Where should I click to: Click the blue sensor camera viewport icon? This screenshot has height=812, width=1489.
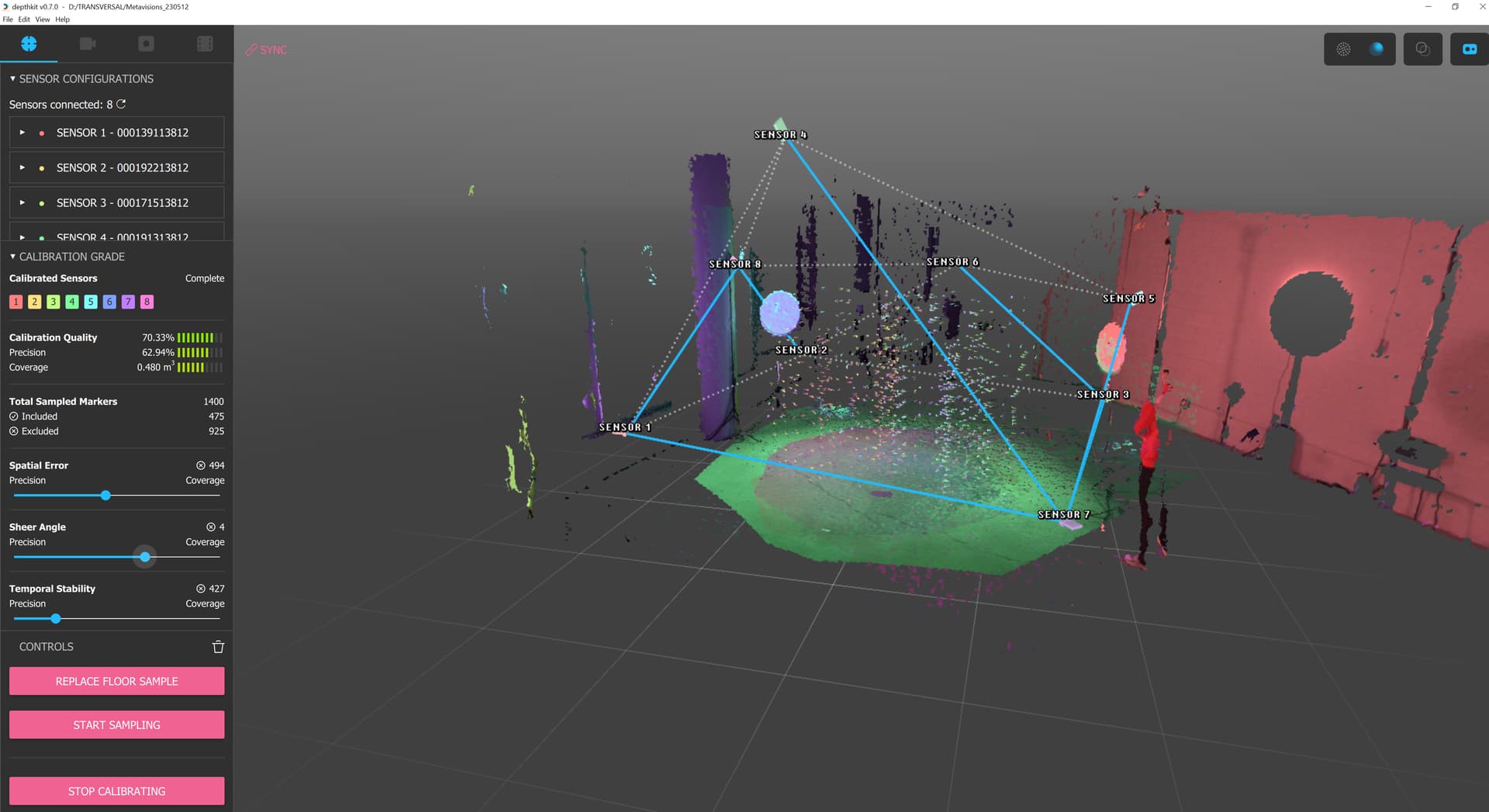pos(1469,49)
